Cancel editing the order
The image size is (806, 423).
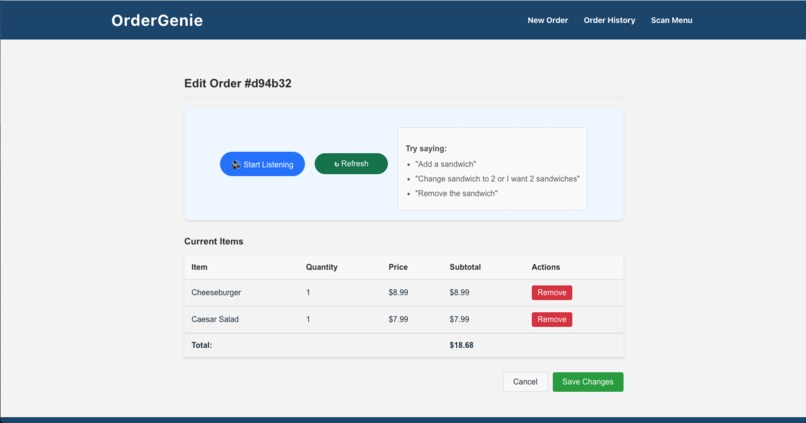(525, 382)
